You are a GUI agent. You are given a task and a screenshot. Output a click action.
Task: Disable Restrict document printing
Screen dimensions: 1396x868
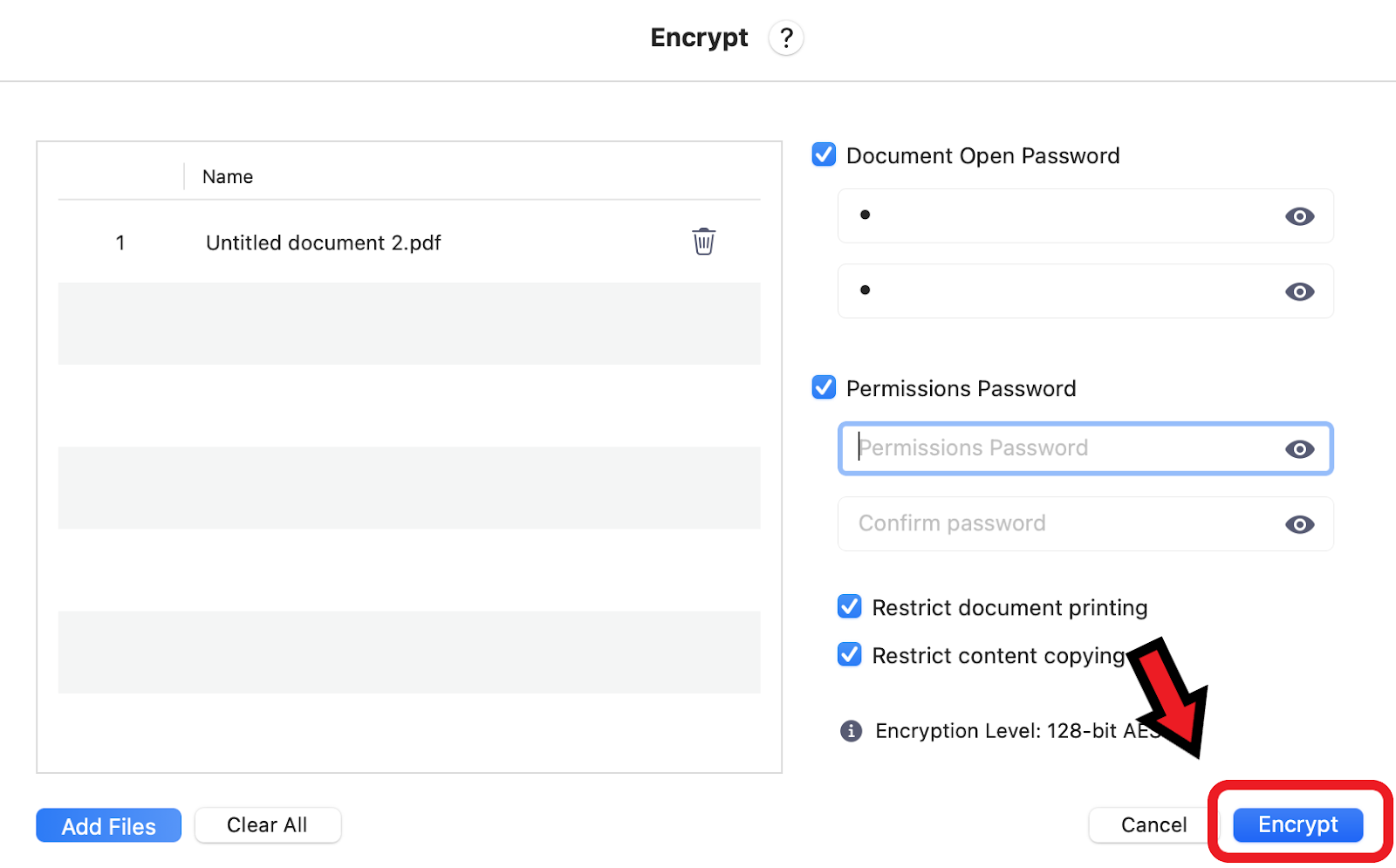tap(849, 607)
